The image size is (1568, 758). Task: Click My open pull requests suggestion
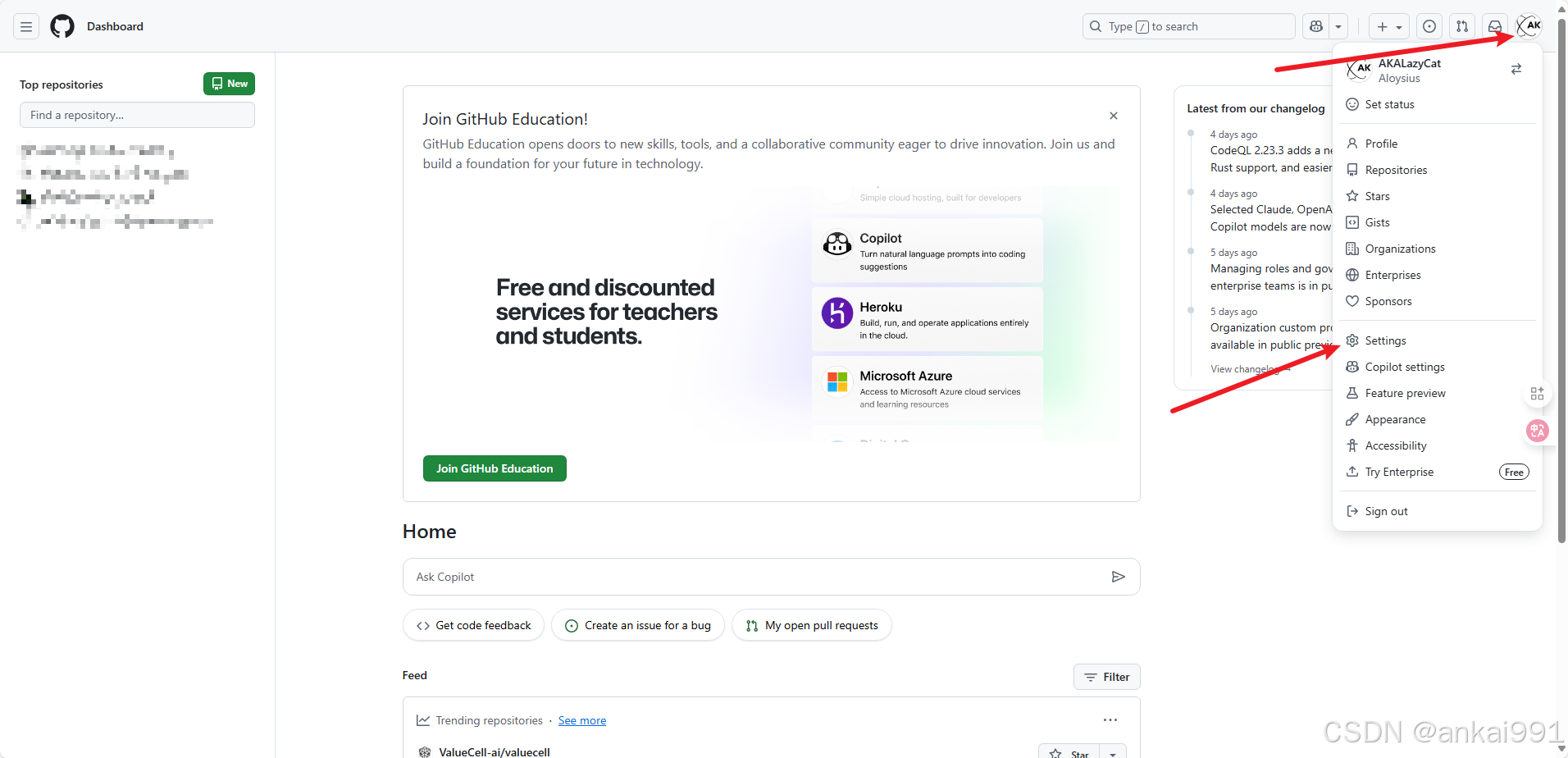[812, 625]
